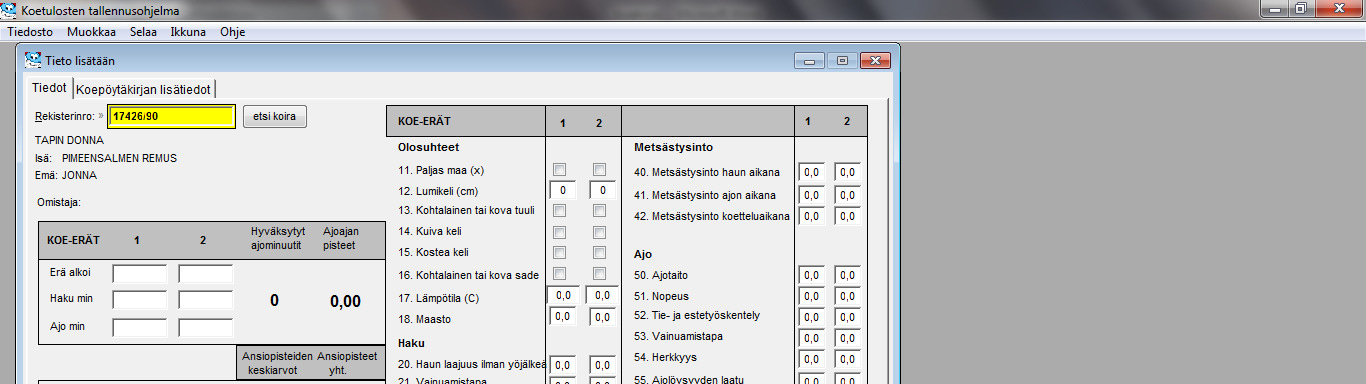This screenshot has height=384, width=1366.
Task: Click the sire name PIMEENSALMEN REMUS
Action: 119,158
